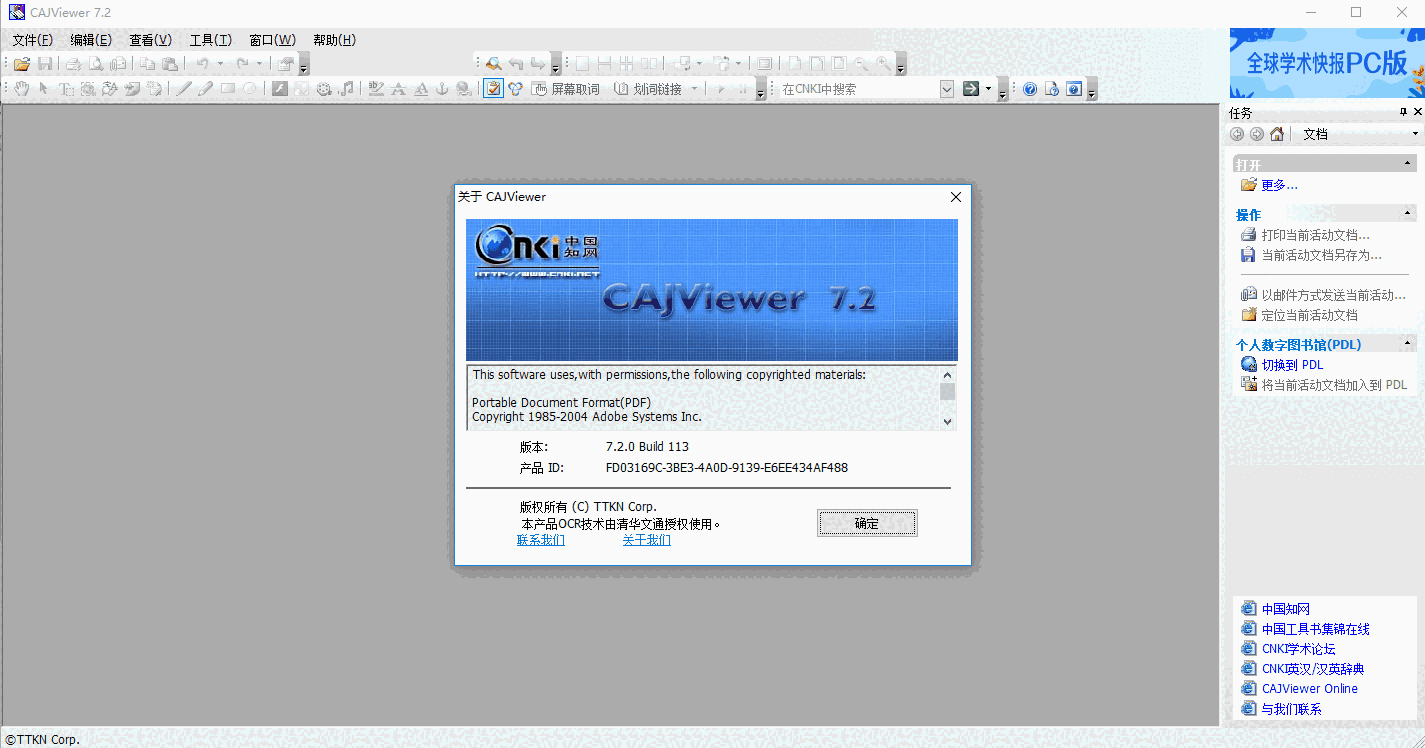This screenshot has height=748, width=1425.
Task: Open the 文档 task pane dropdown
Action: [x=1416, y=134]
